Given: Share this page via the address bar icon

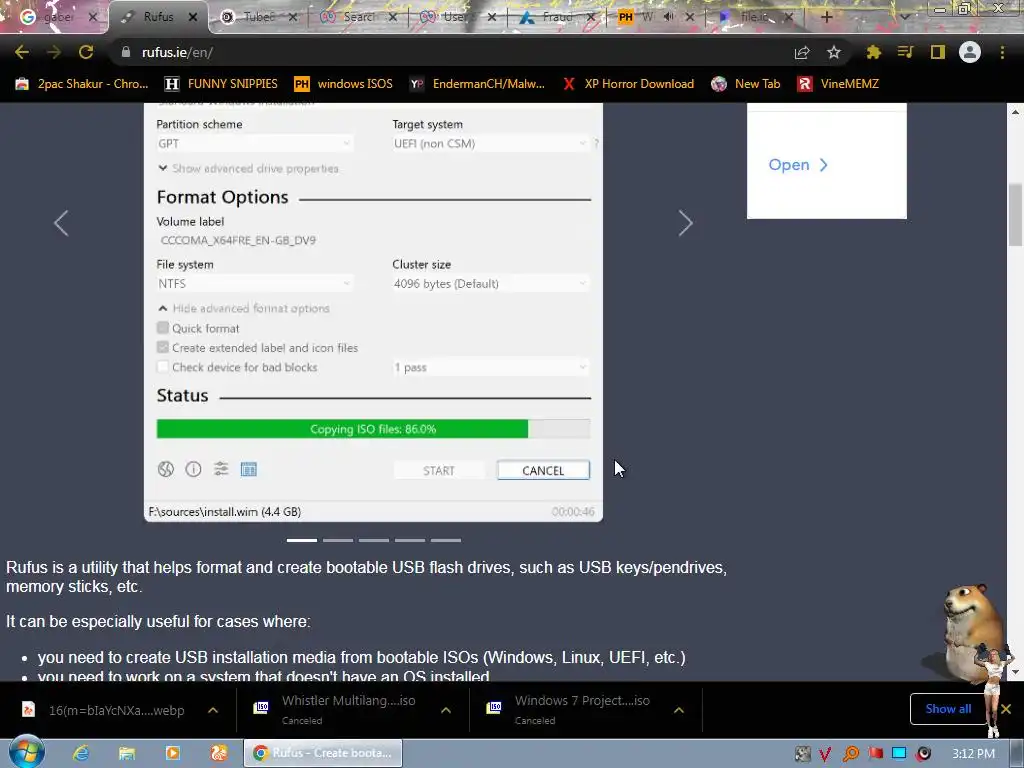Looking at the screenshot, I should tap(802, 52).
